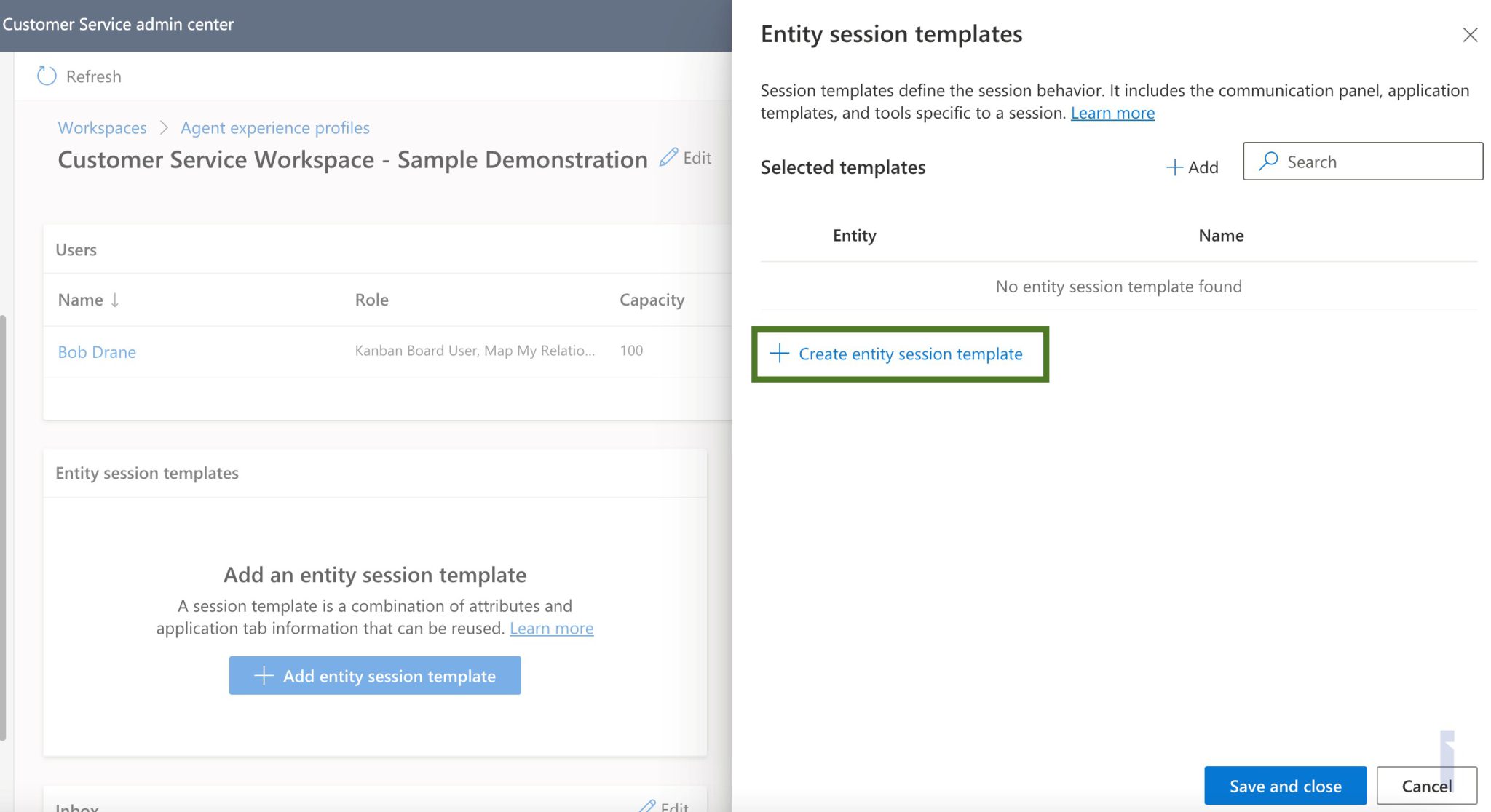Open Learn more in the session templates description
This screenshot has width=1491, height=812.
pos(1112,113)
